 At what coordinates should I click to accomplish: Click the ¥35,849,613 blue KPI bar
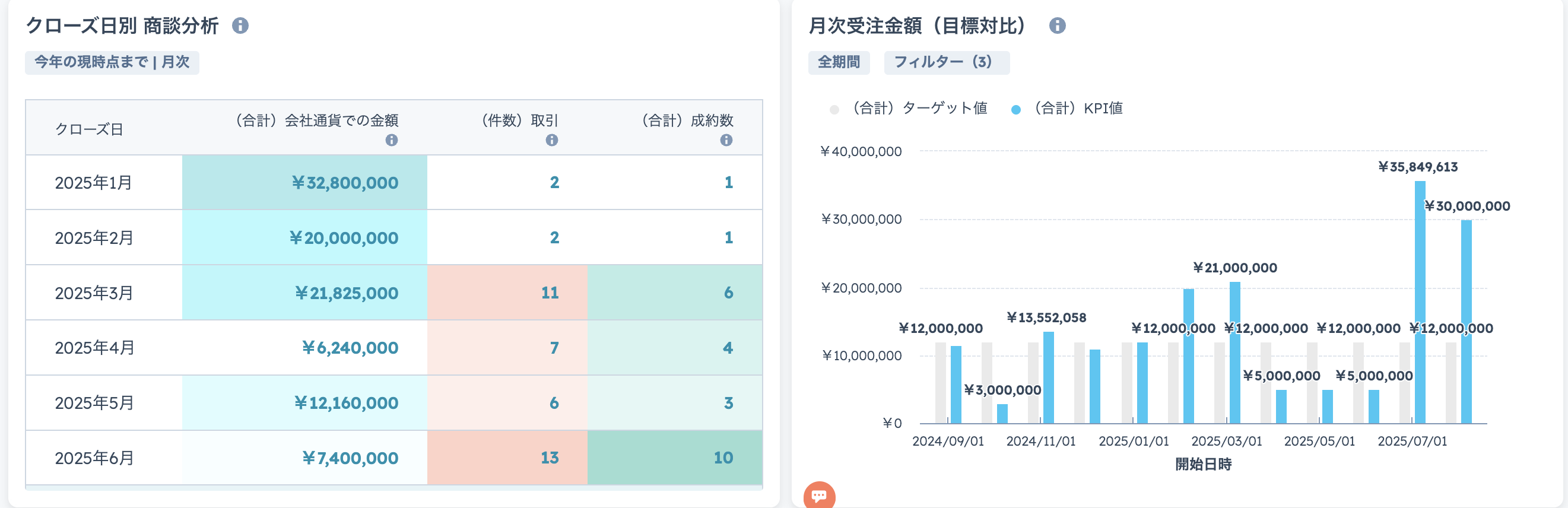(1420, 304)
